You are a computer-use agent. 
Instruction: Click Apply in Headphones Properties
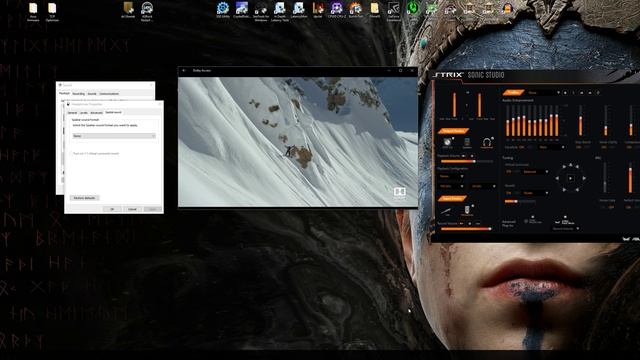point(152,209)
